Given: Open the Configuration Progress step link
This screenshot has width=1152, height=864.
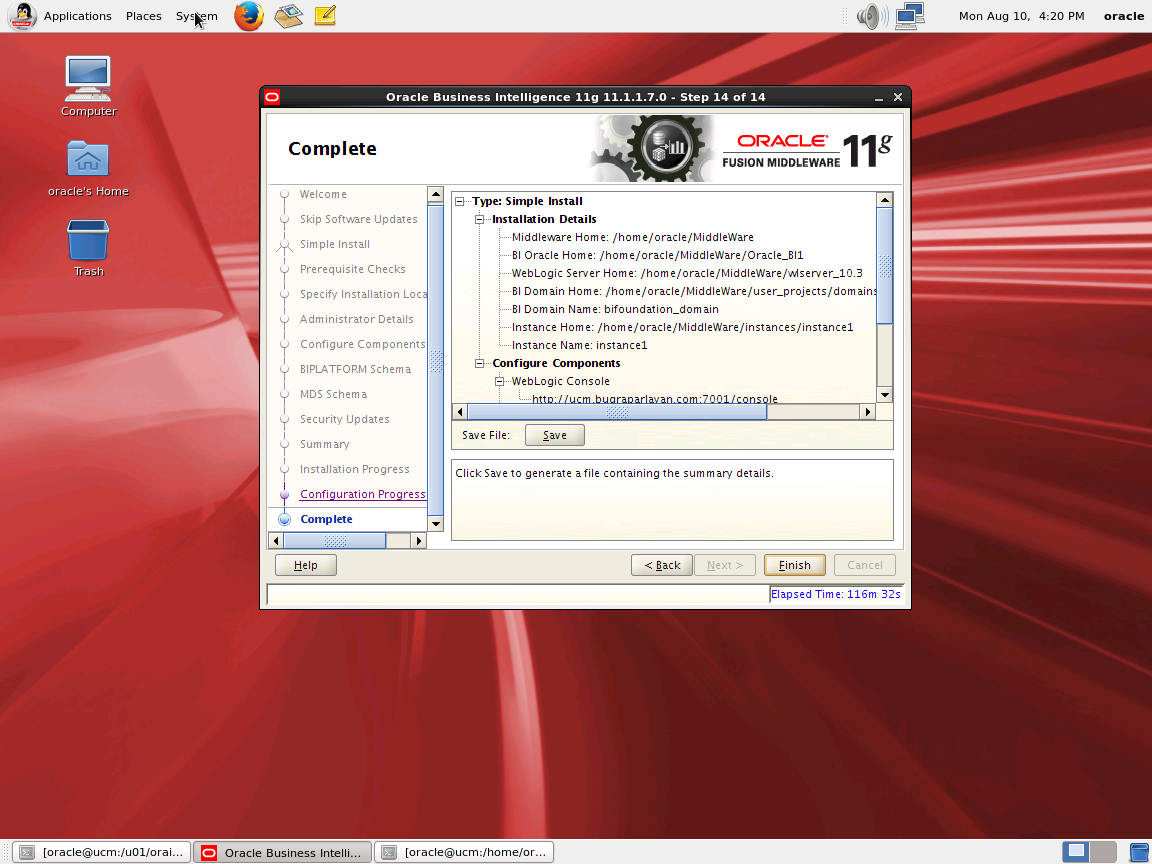Looking at the screenshot, I should tap(362, 494).
